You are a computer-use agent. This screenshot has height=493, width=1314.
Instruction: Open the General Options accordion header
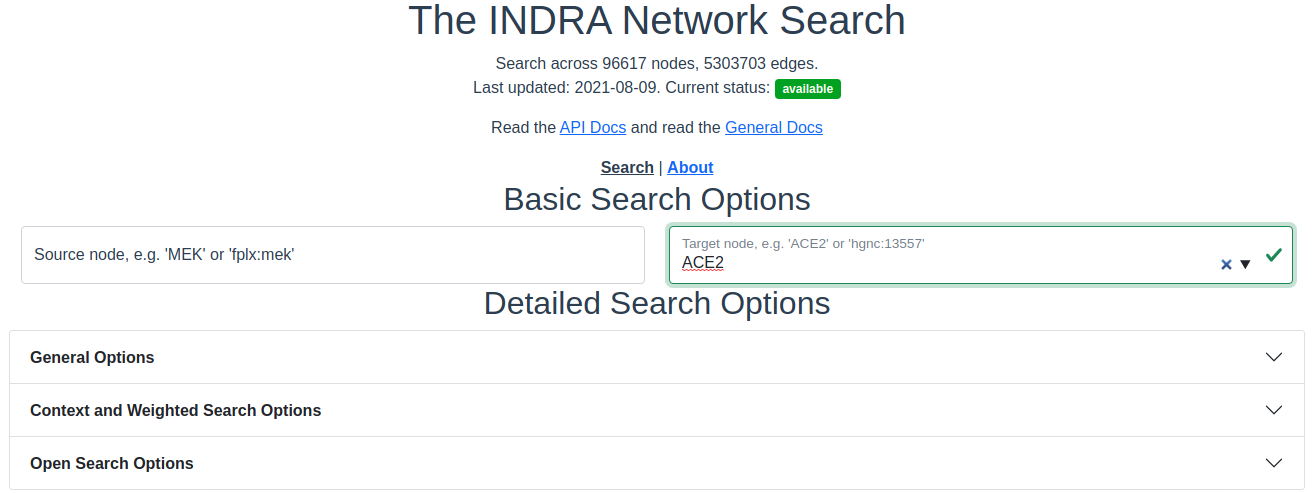(657, 357)
